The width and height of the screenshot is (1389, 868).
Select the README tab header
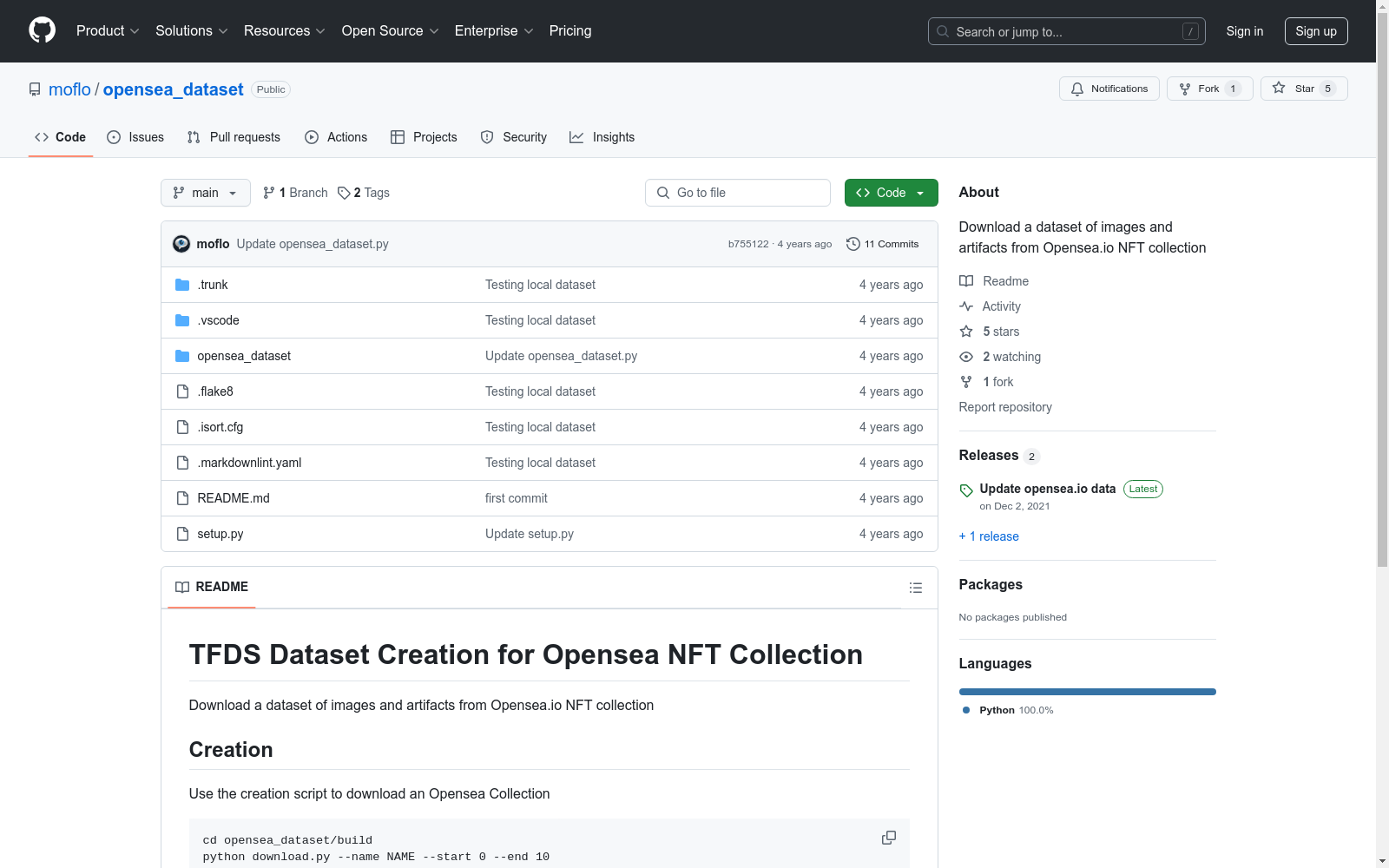pos(212,587)
